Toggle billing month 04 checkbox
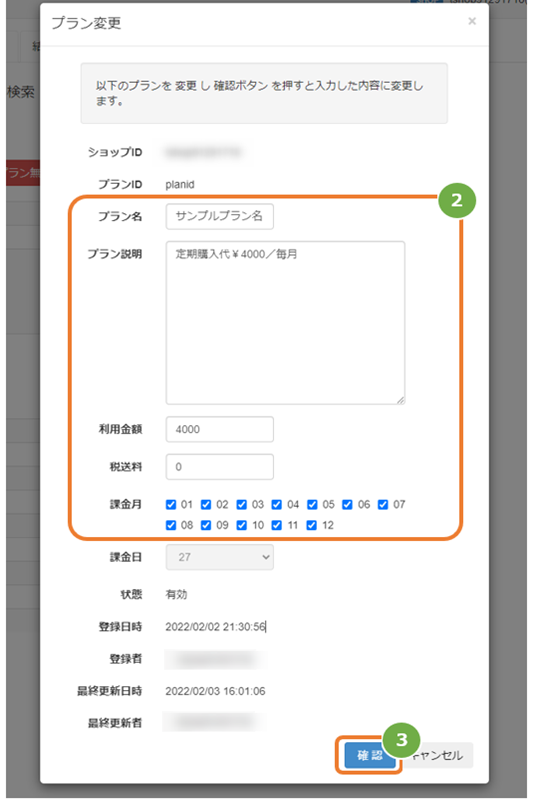The width and height of the screenshot is (533, 805). pyautogui.click(x=276, y=505)
